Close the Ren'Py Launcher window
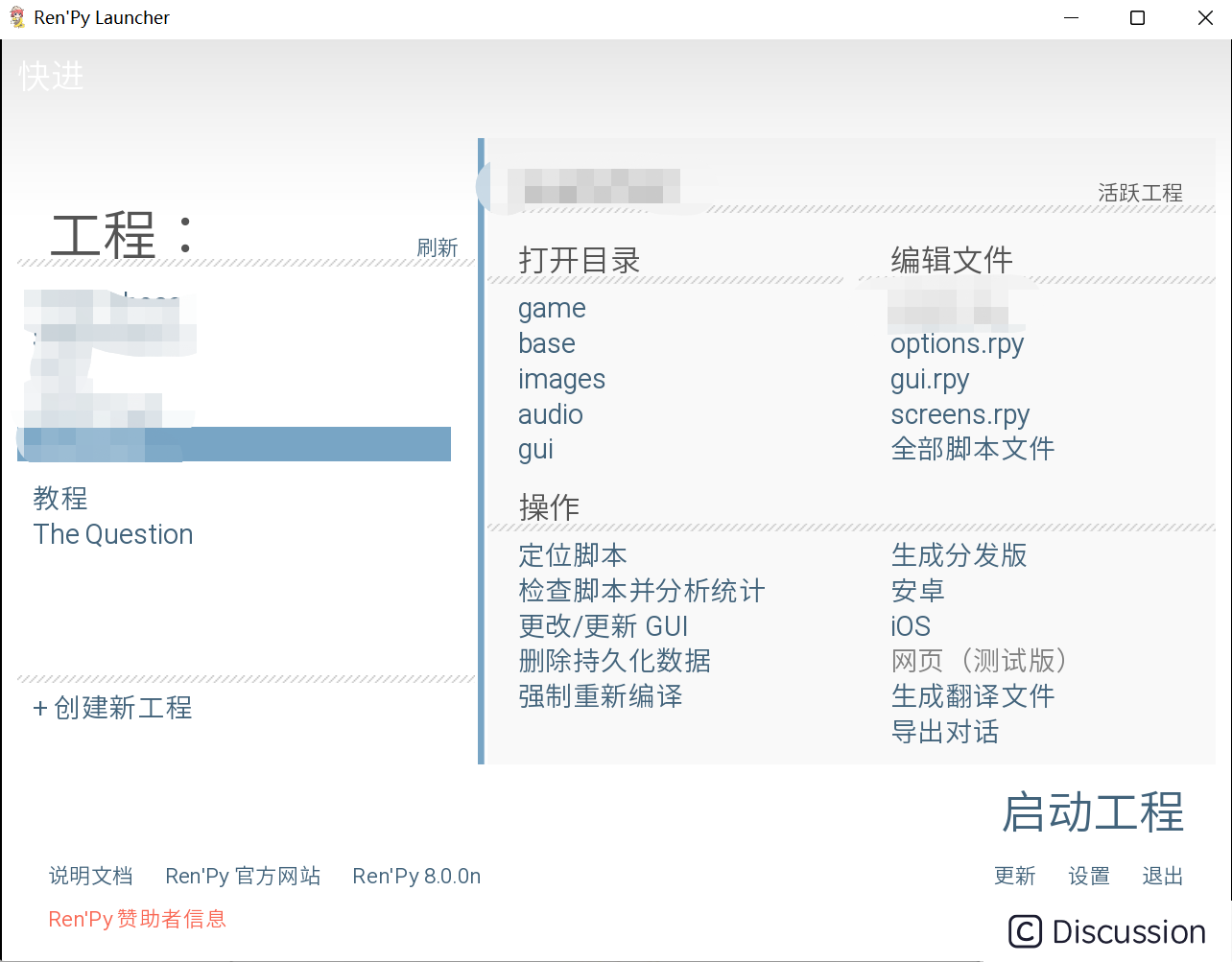The width and height of the screenshot is (1232, 962). coord(1205,17)
